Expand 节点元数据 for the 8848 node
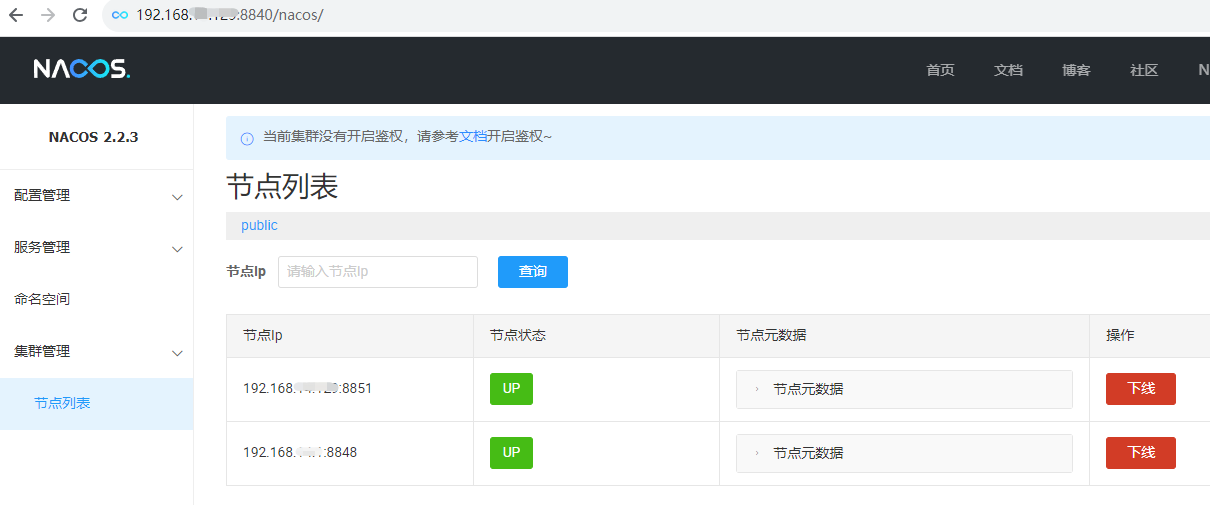Viewport: 1210px width, 505px height. (904, 453)
